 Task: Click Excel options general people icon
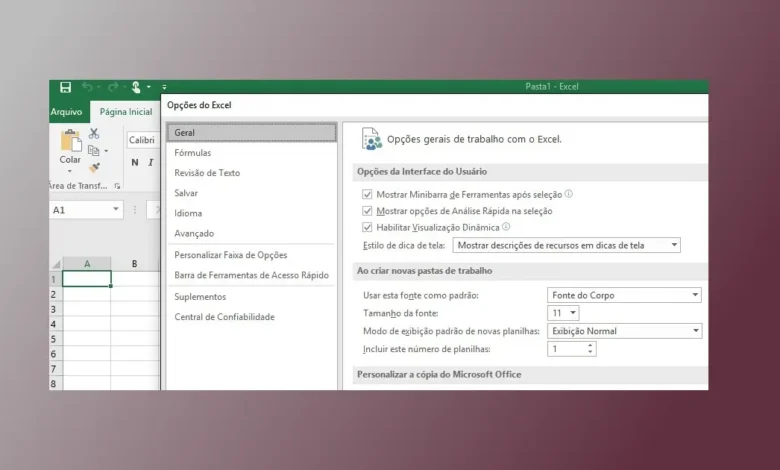point(372,139)
